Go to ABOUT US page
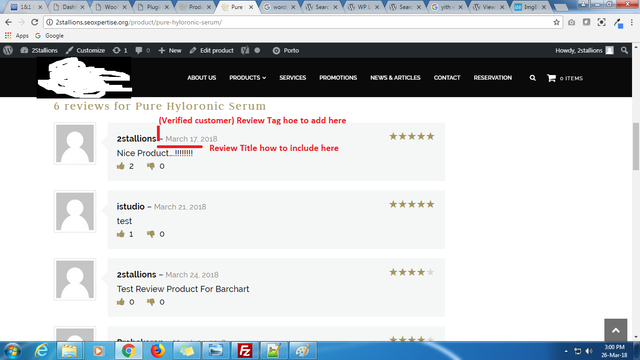Viewport: 640px width, 360px height. click(202, 78)
